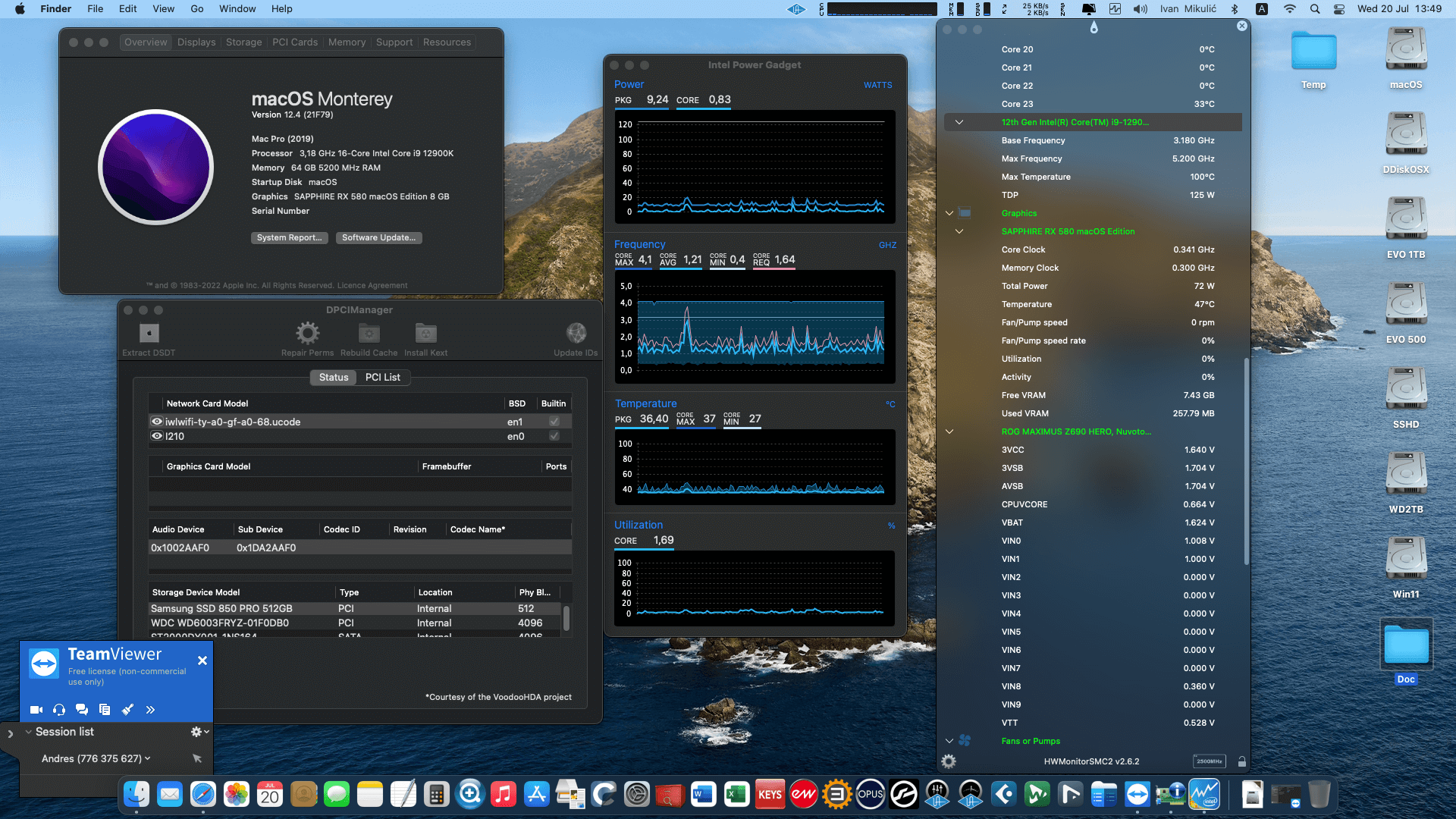The image size is (1456, 819).
Task: Select audio device row 0x1002AAF0
Action: click(x=359, y=548)
